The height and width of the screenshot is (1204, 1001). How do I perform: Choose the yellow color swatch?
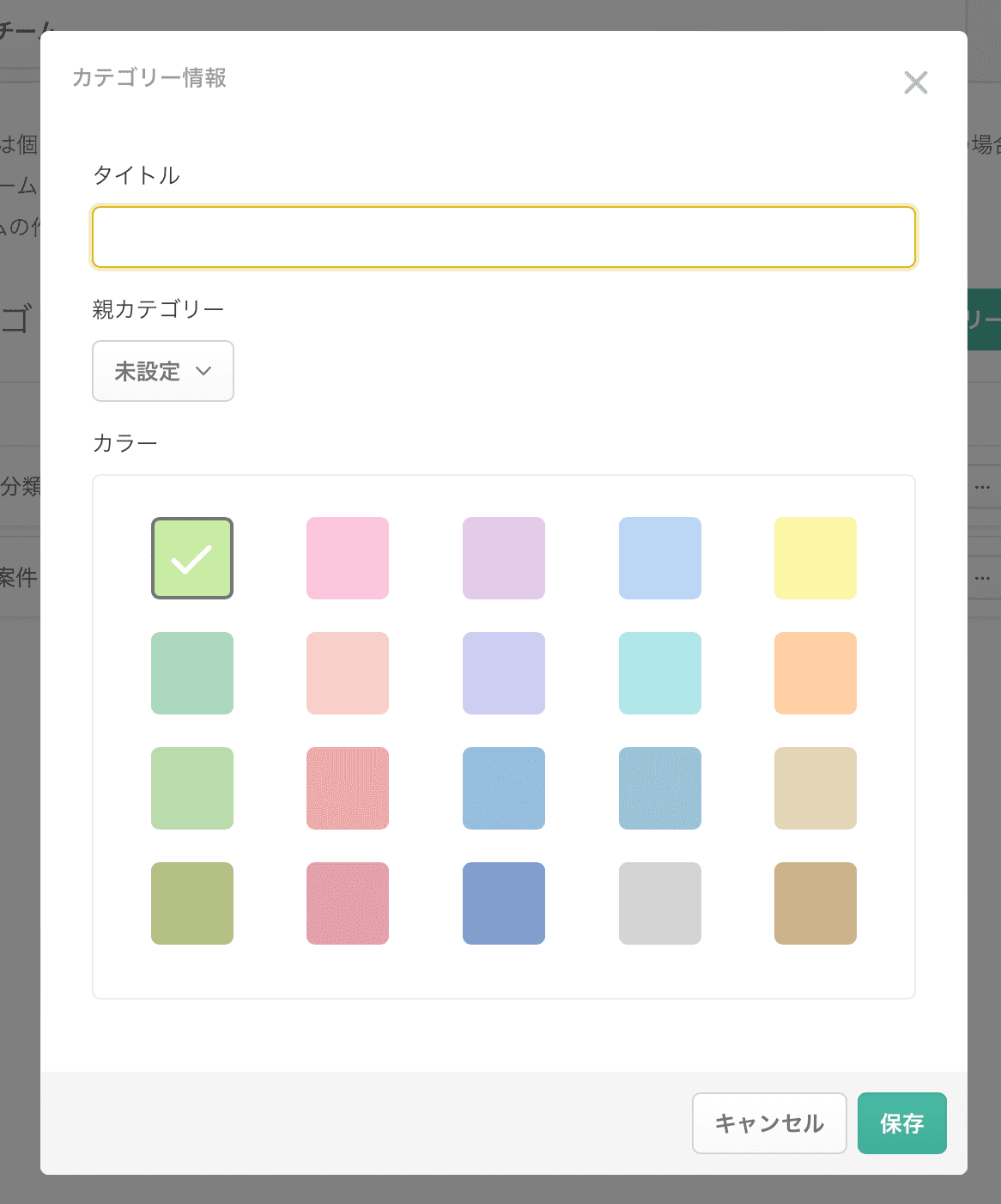[x=816, y=558]
